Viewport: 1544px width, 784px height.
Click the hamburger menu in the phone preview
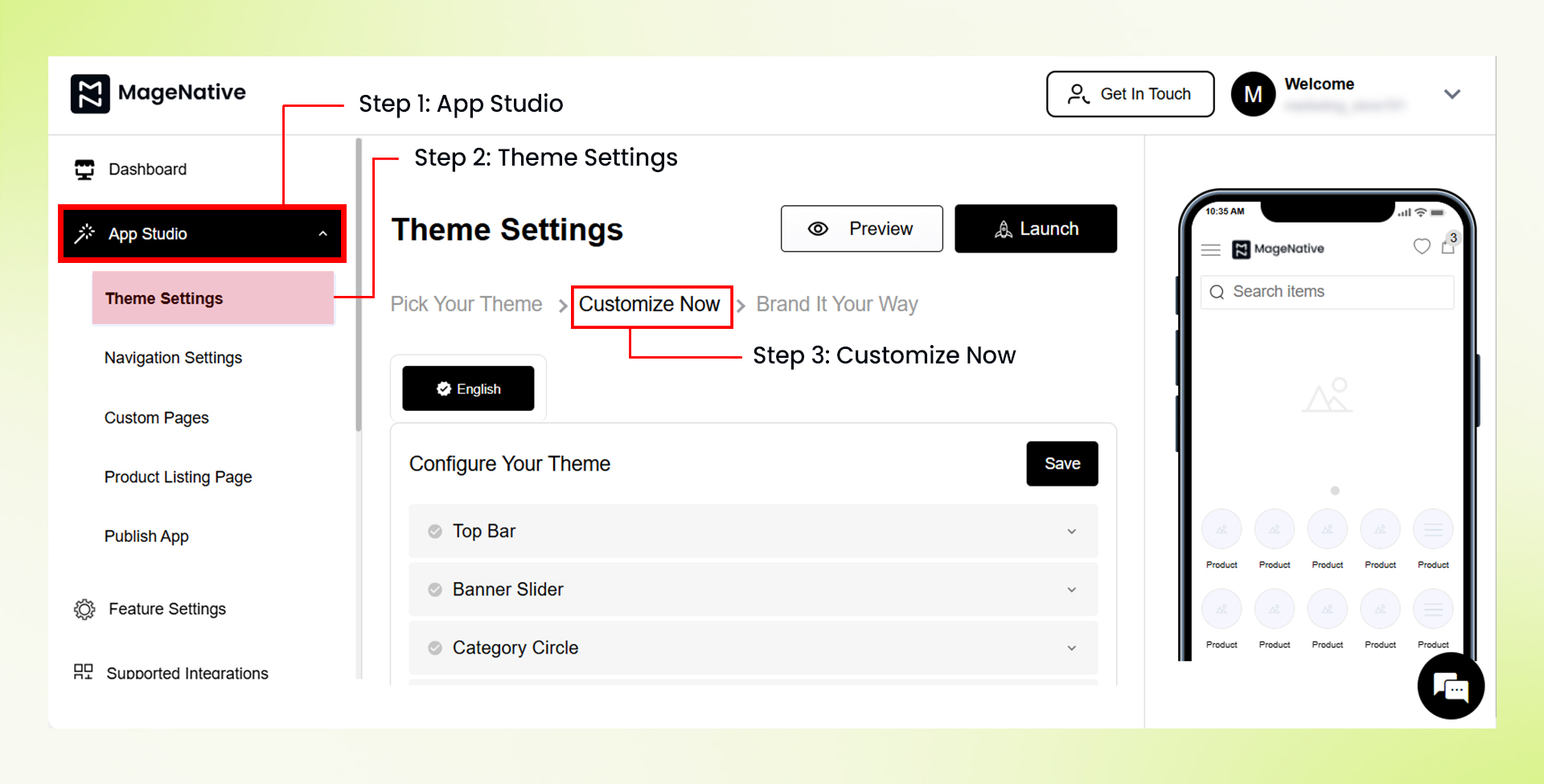click(1210, 249)
